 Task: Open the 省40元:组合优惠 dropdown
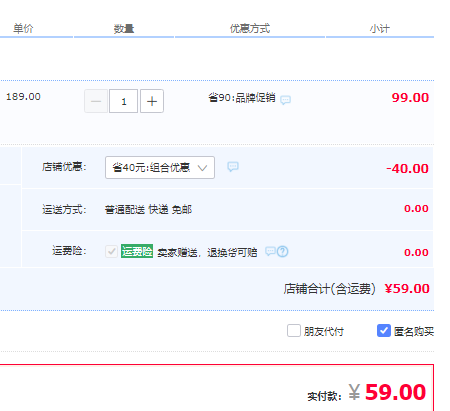pyautogui.click(x=160, y=167)
